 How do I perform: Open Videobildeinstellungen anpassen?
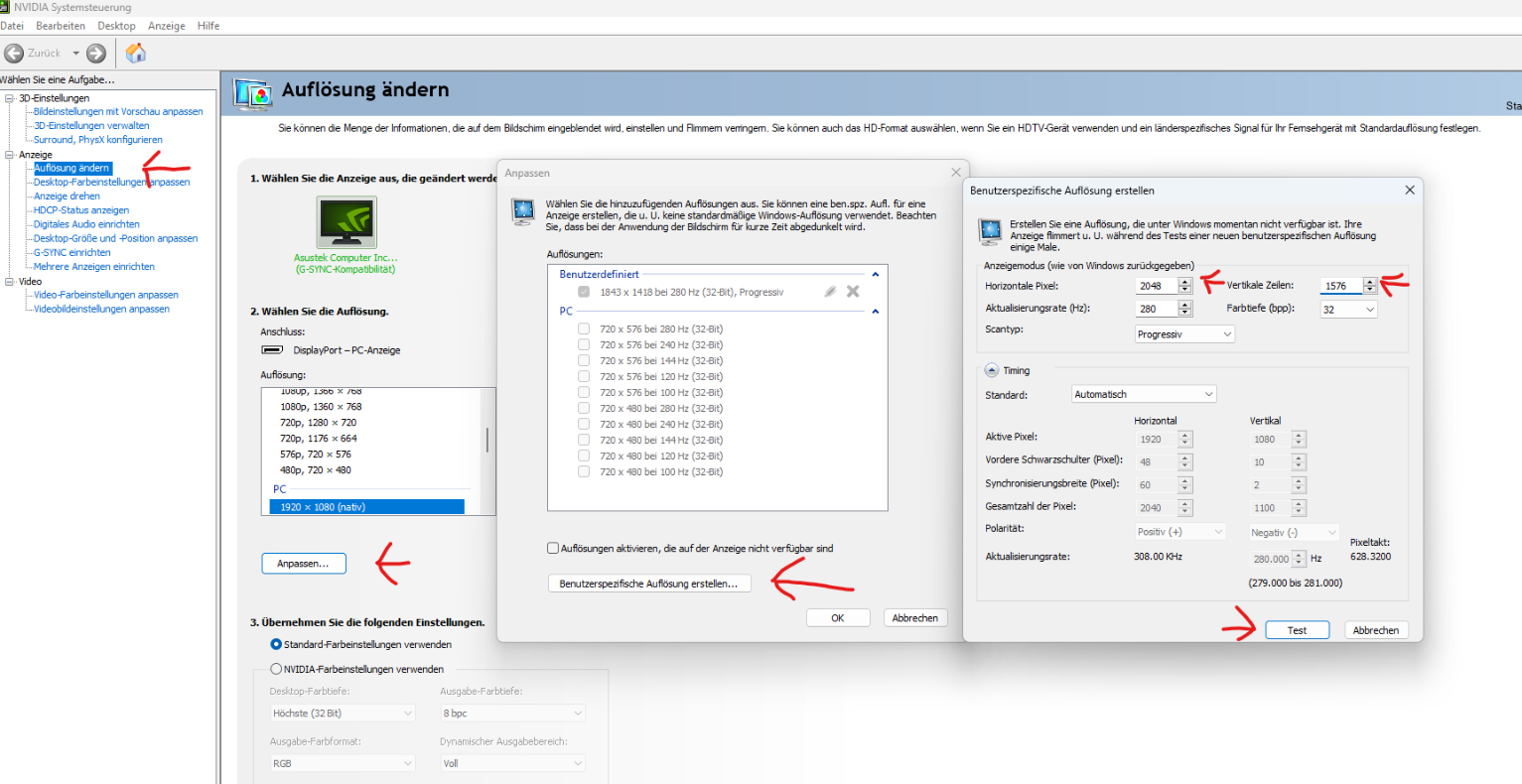click(101, 309)
